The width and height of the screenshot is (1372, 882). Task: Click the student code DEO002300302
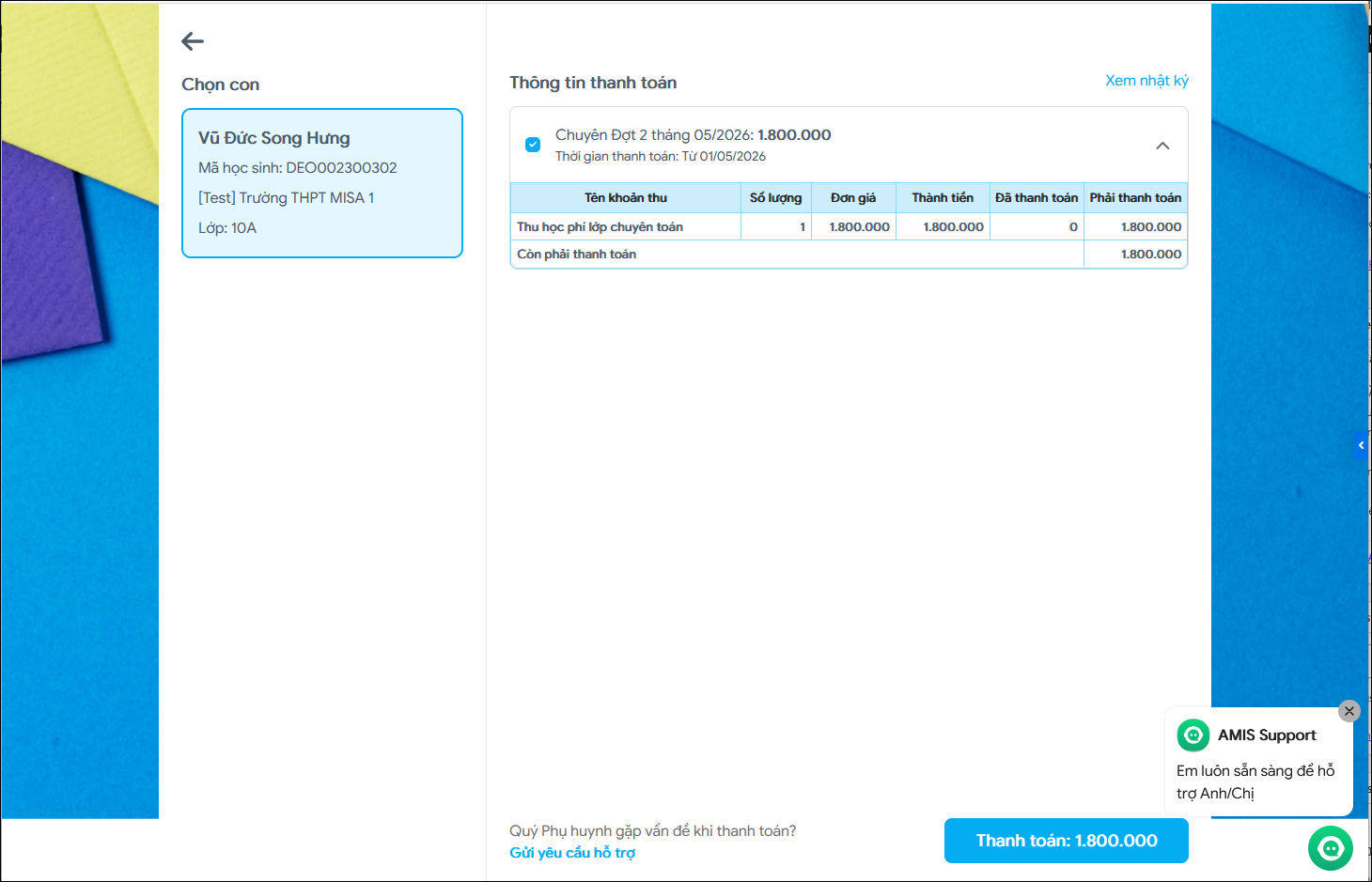click(341, 168)
